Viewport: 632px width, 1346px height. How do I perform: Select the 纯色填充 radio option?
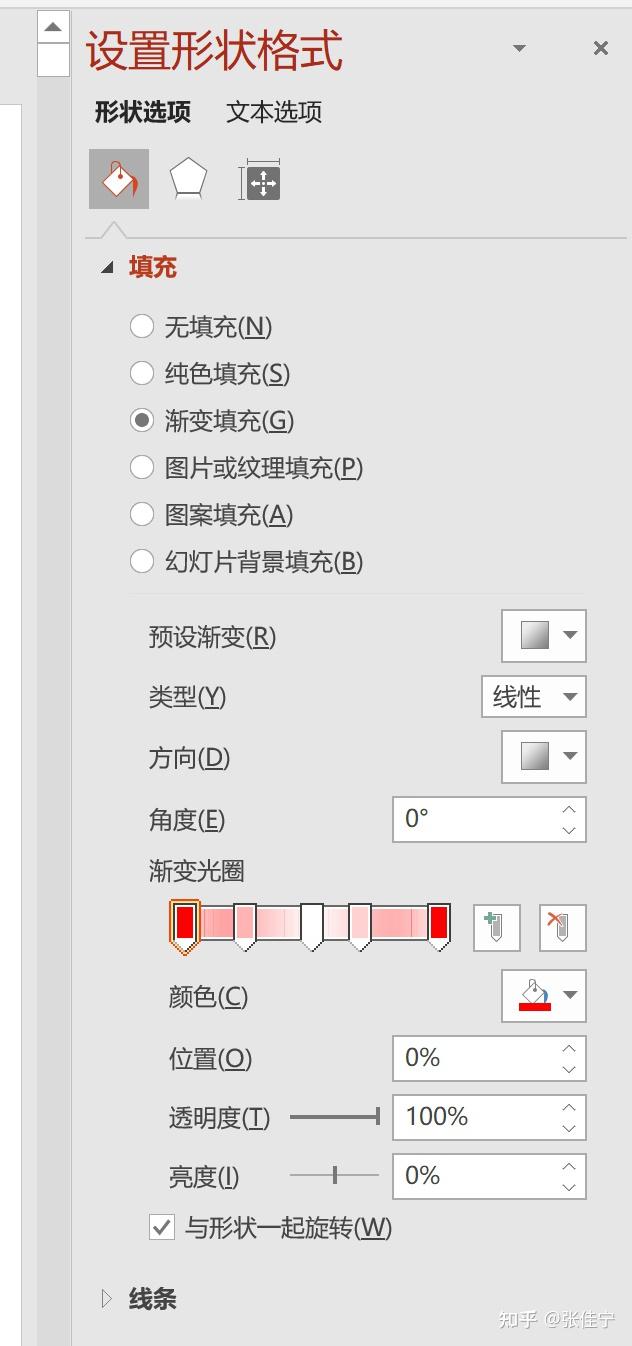[142, 373]
